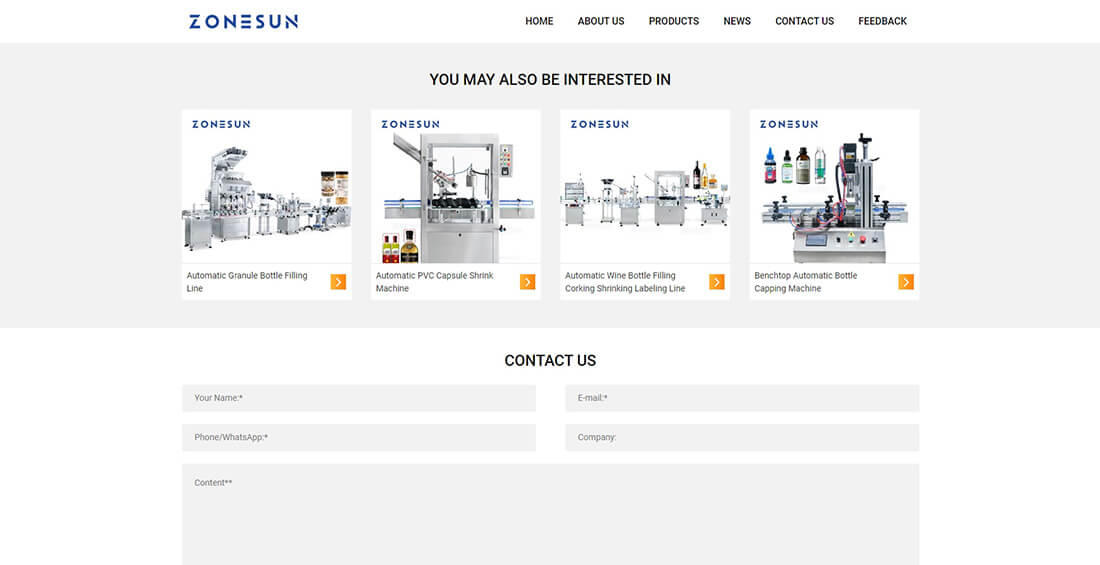
Task: Focus the Company input field
Action: point(742,437)
